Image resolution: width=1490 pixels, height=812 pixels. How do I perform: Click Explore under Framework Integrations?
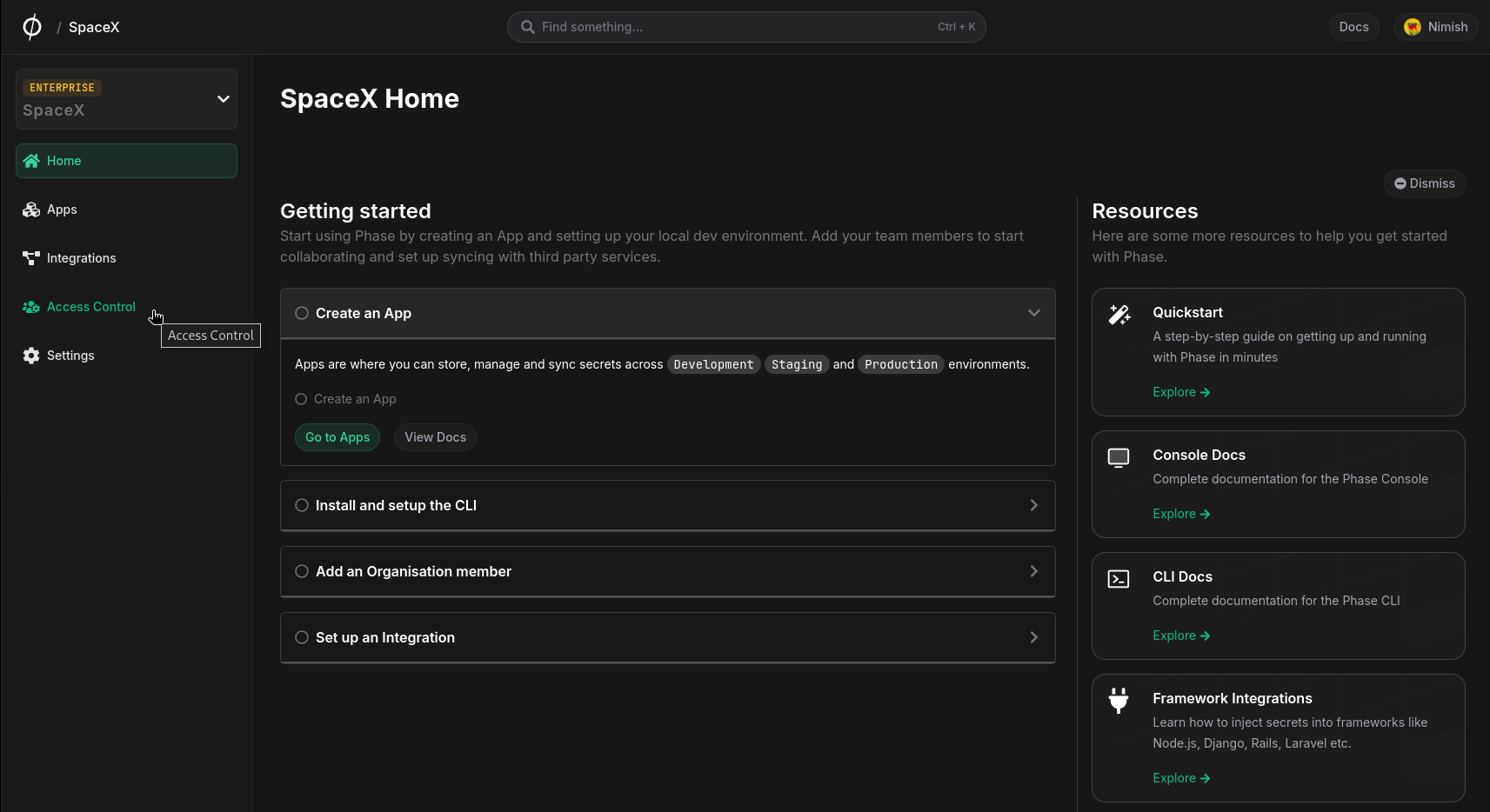1181,778
